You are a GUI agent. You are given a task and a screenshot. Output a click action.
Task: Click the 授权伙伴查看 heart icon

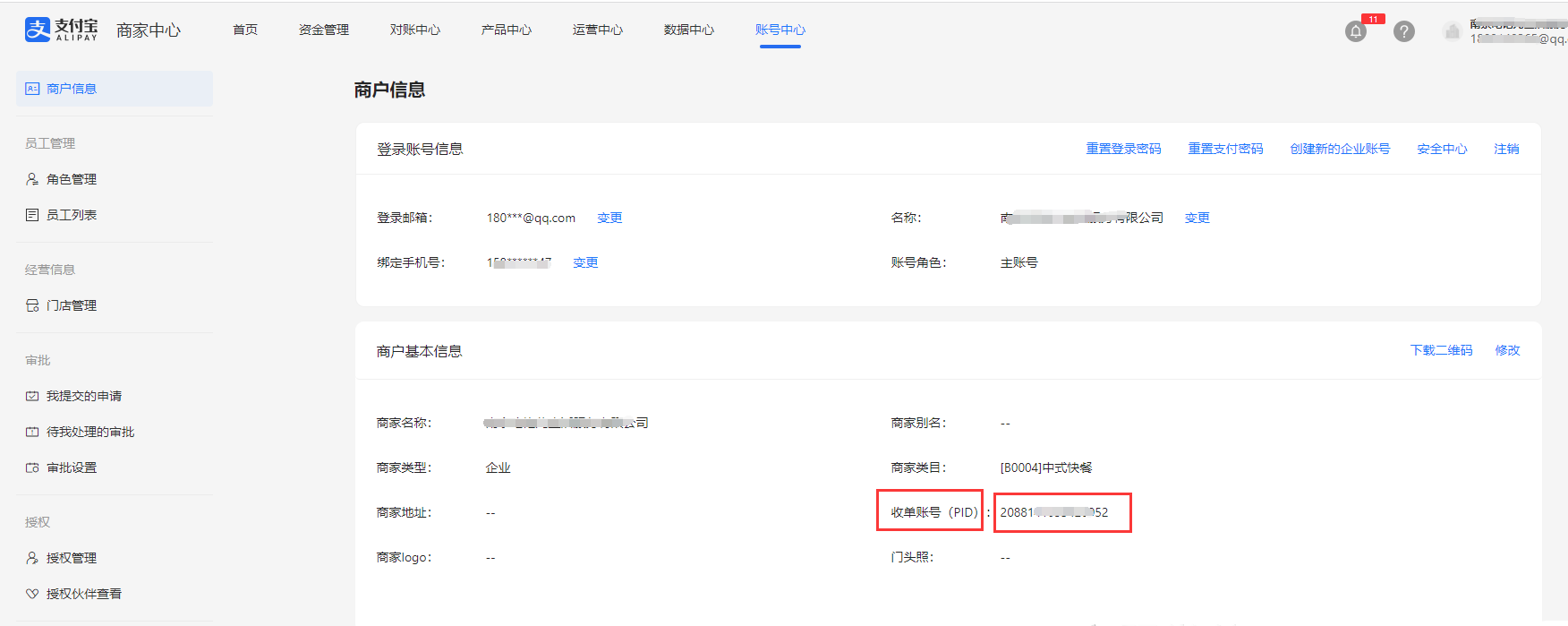click(32, 594)
